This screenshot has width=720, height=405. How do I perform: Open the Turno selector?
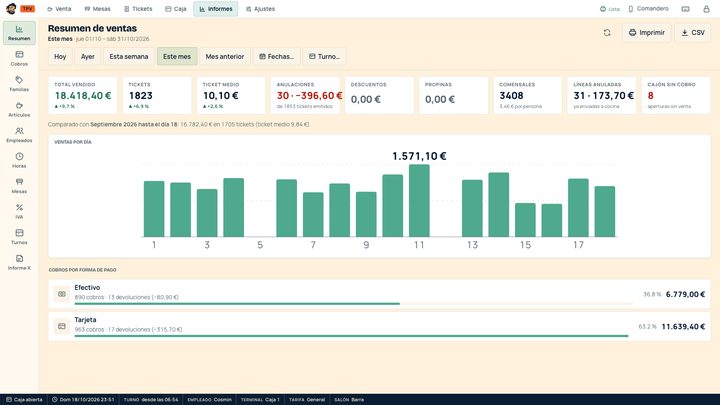coord(324,56)
